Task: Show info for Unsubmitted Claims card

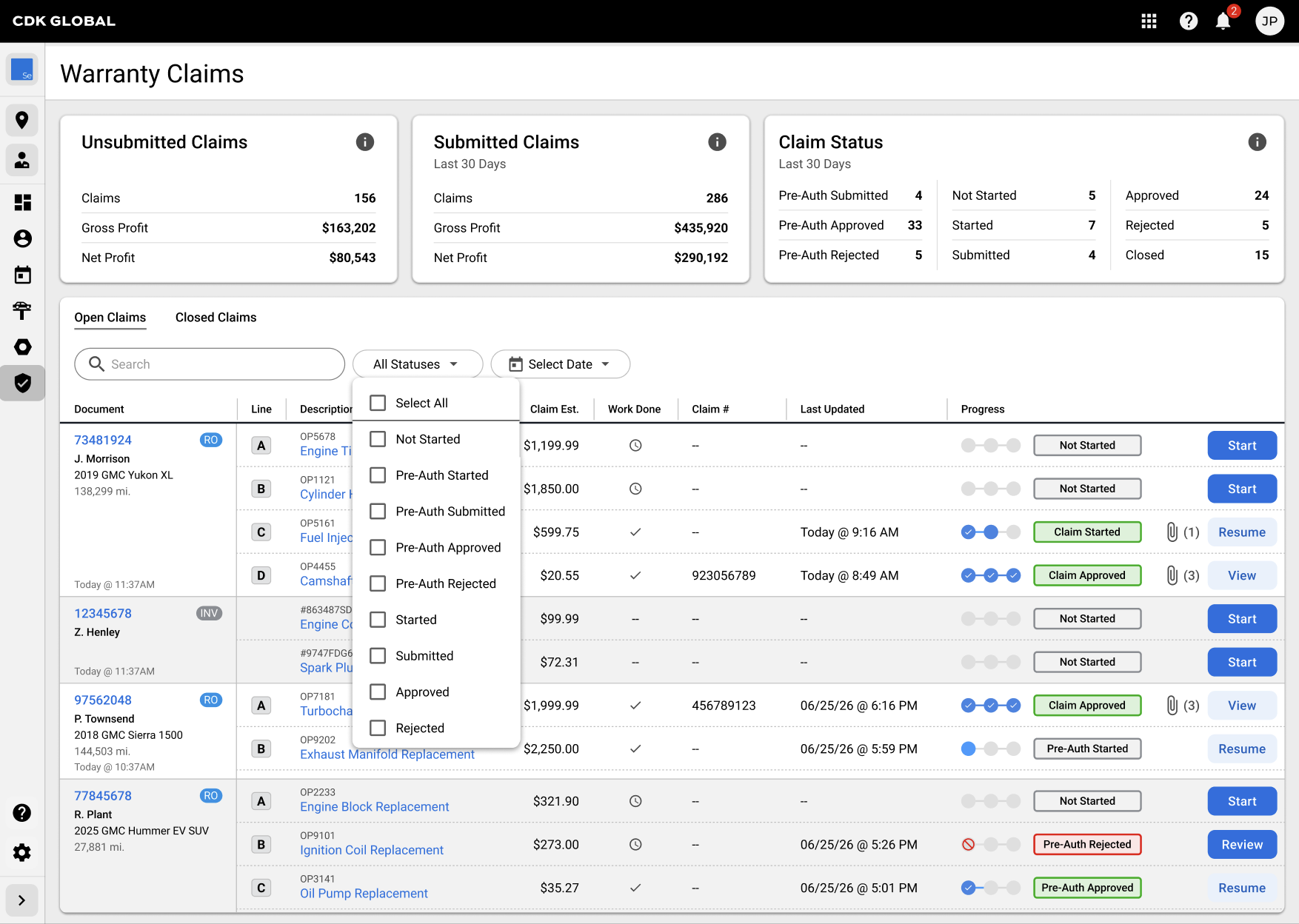Action: click(x=365, y=142)
